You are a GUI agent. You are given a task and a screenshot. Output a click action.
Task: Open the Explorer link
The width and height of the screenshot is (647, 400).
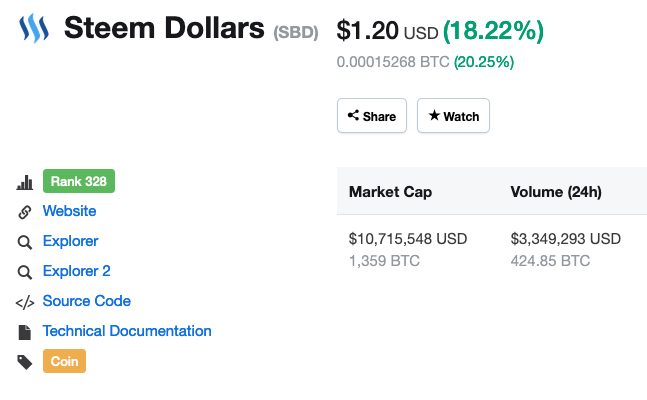pyautogui.click(x=70, y=241)
